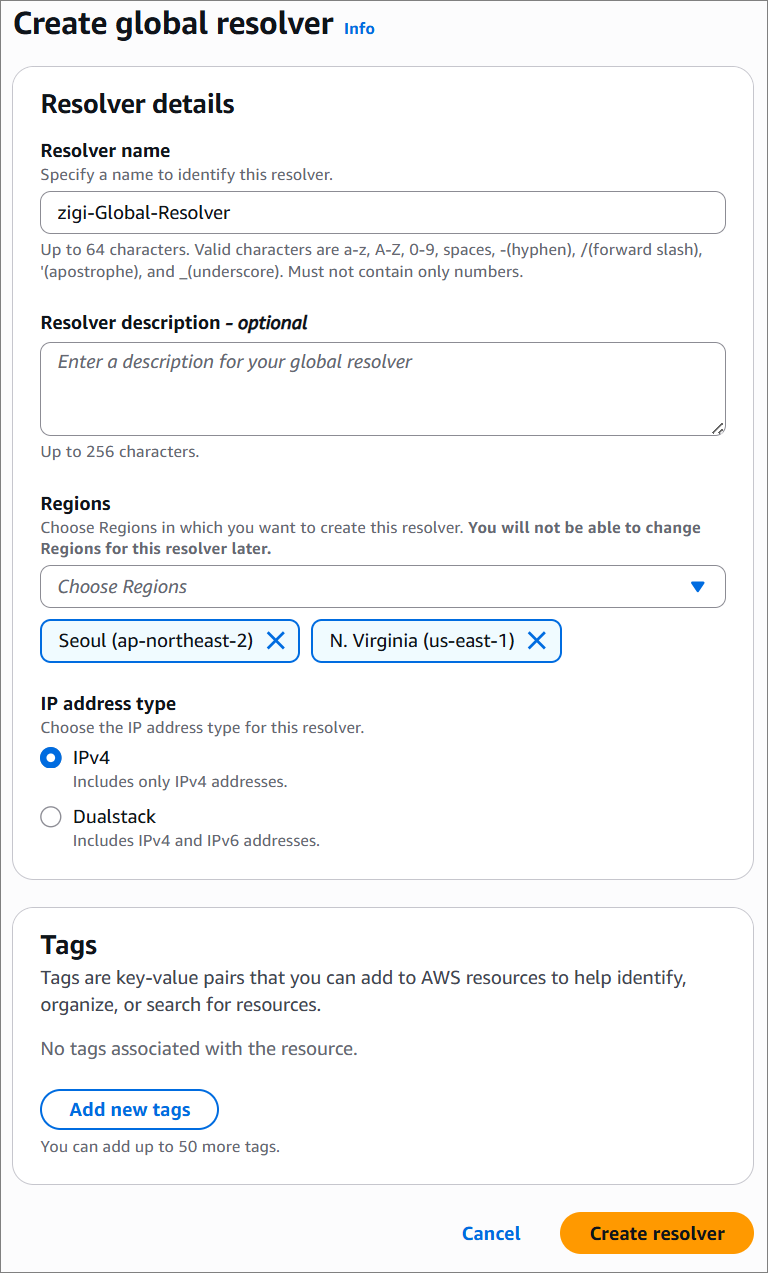
Task: Click the Create resolver button
Action: 657,1233
